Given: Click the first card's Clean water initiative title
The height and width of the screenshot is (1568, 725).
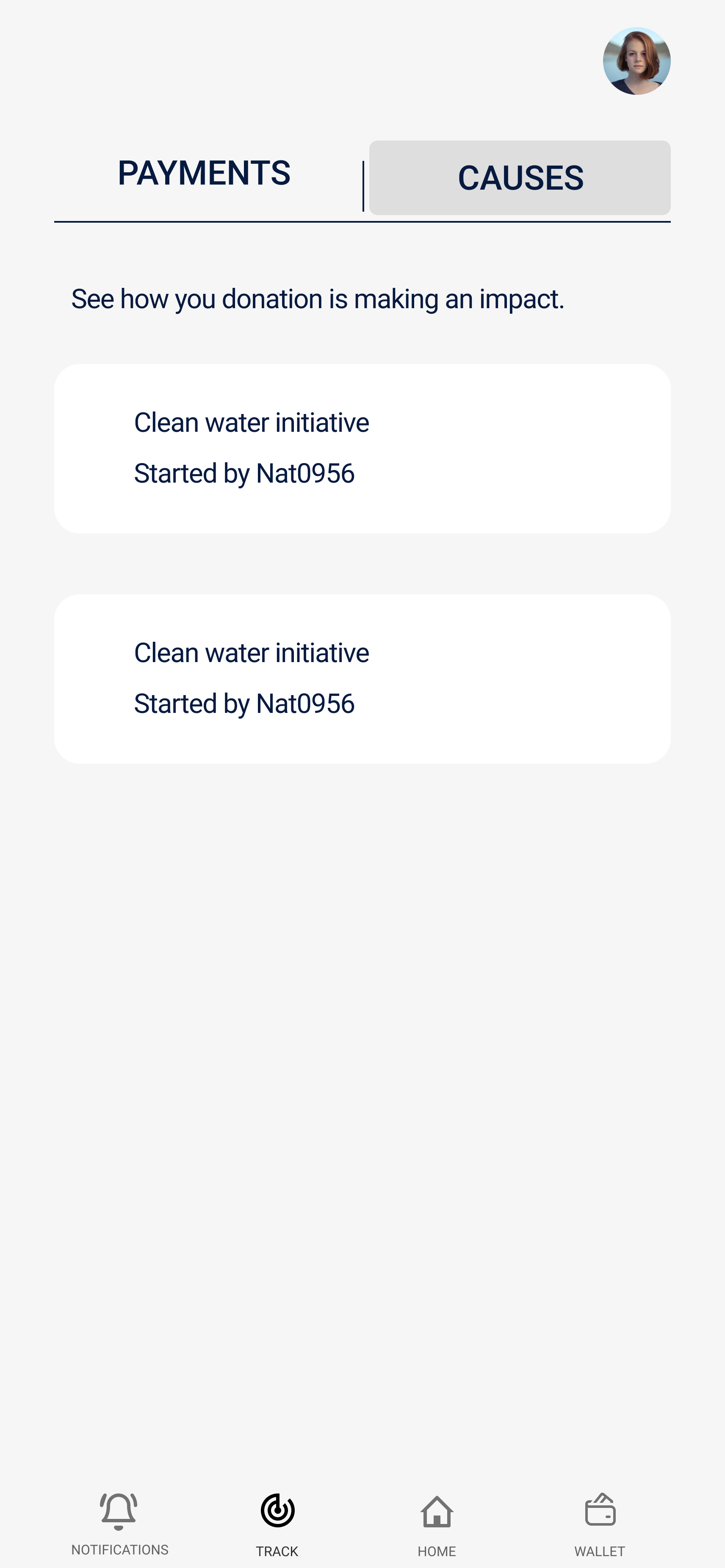Looking at the screenshot, I should (252, 422).
